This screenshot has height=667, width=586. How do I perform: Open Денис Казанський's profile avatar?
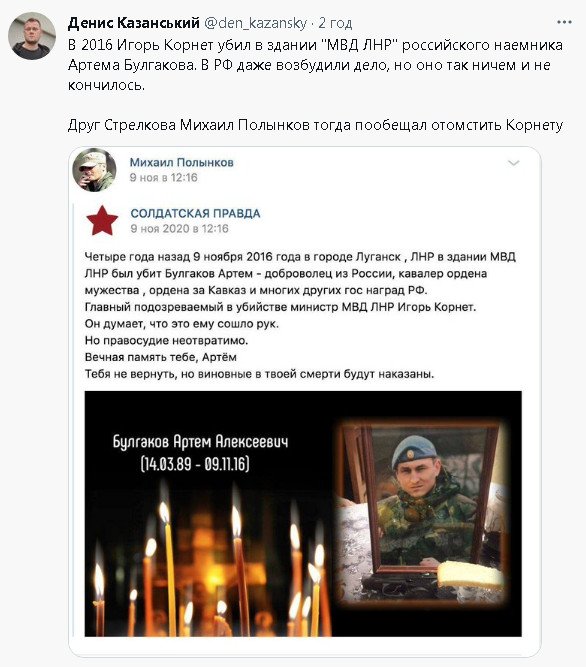(x=32, y=36)
